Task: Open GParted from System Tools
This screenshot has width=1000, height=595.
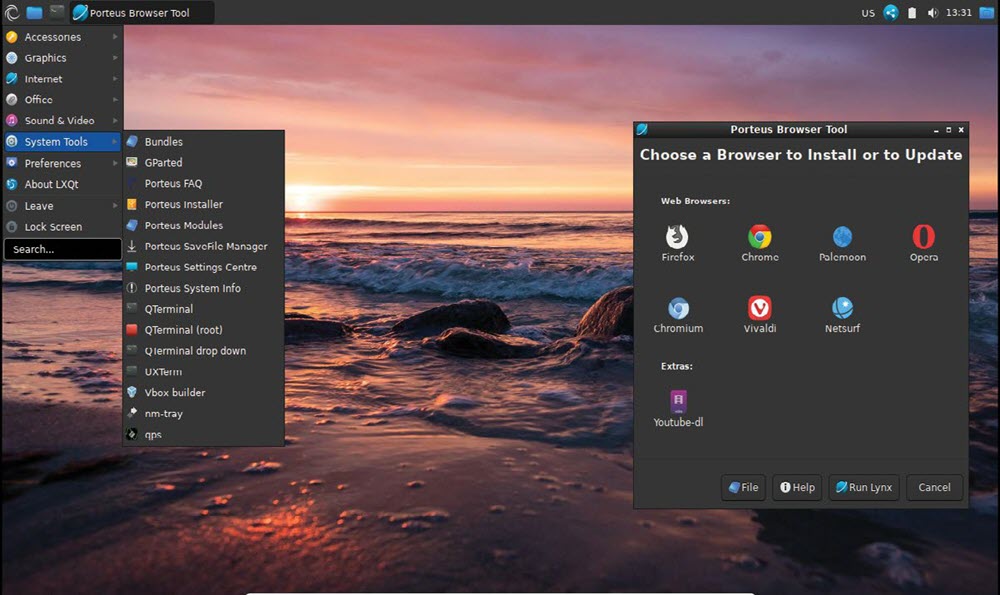Action: 163,162
